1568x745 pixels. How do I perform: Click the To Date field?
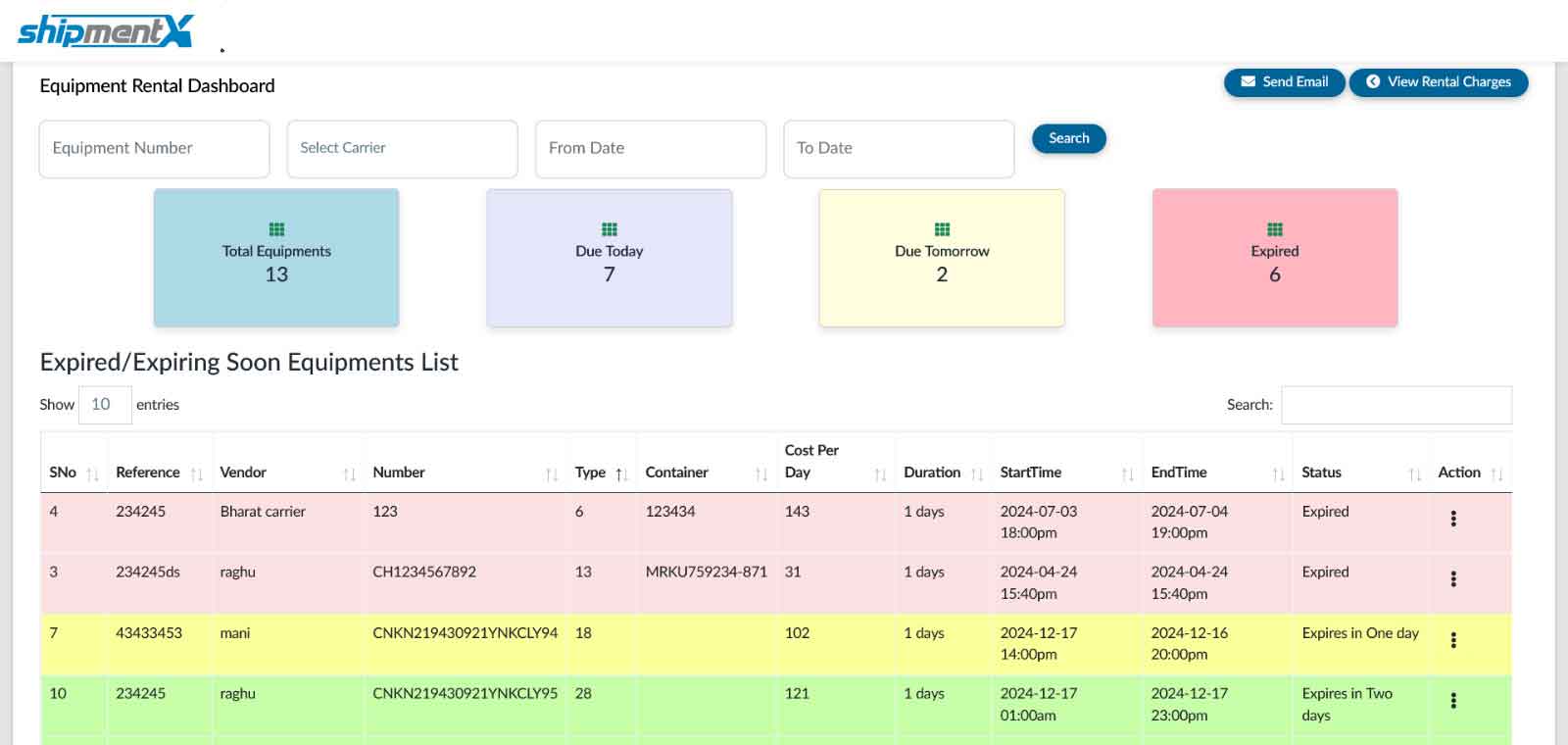tap(899, 149)
